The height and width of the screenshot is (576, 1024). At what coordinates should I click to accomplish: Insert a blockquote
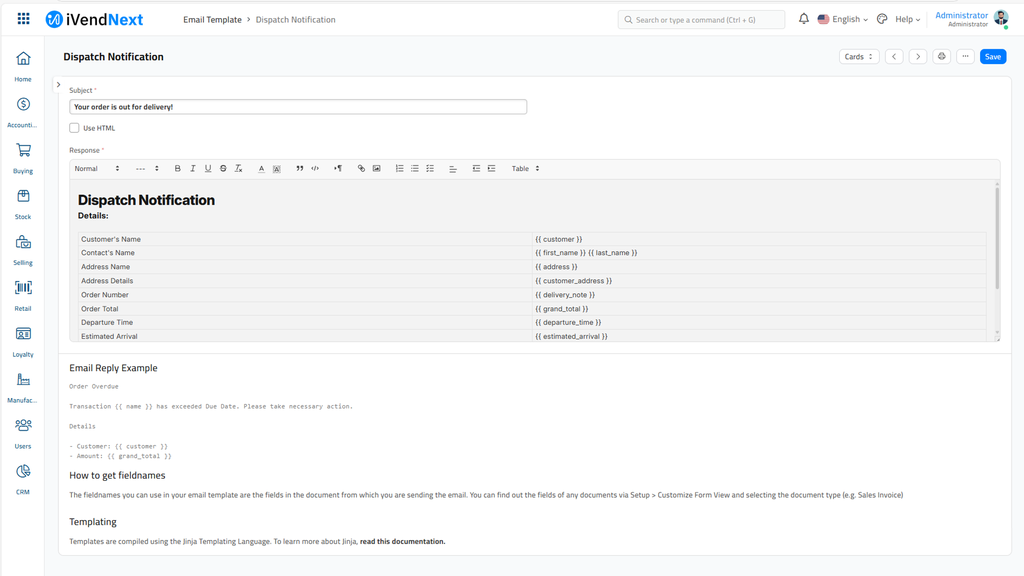pos(300,168)
